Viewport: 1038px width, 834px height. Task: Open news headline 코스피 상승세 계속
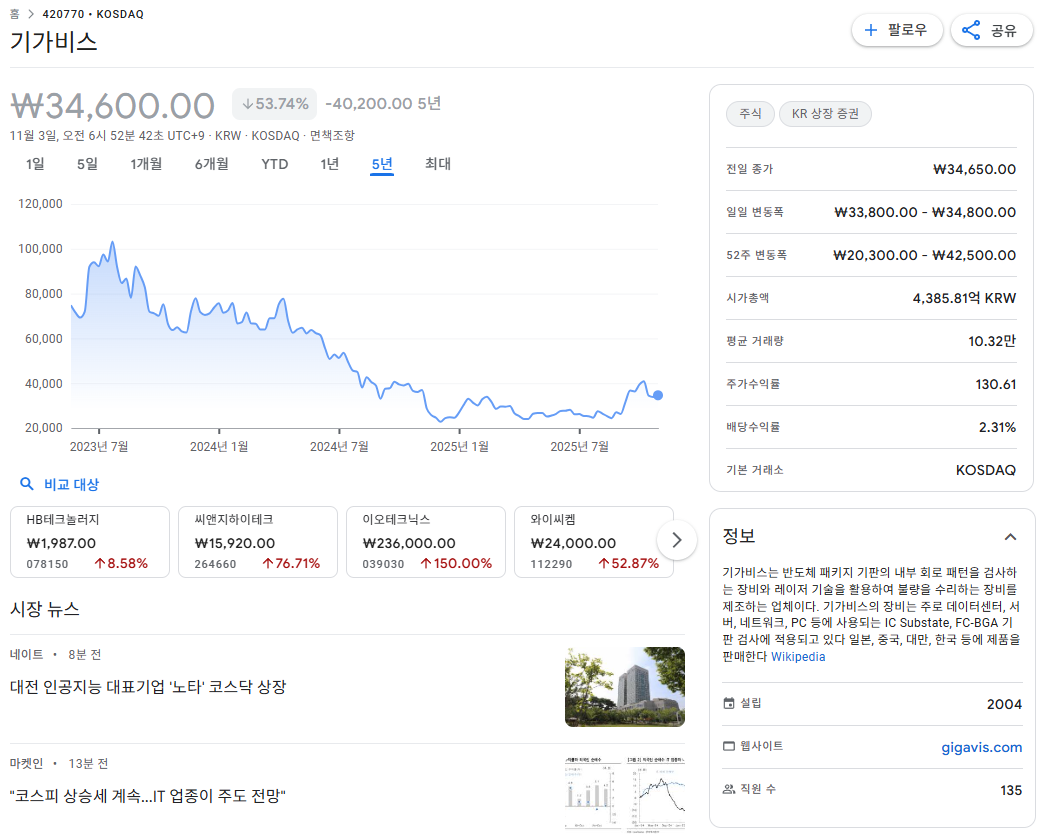(148, 796)
